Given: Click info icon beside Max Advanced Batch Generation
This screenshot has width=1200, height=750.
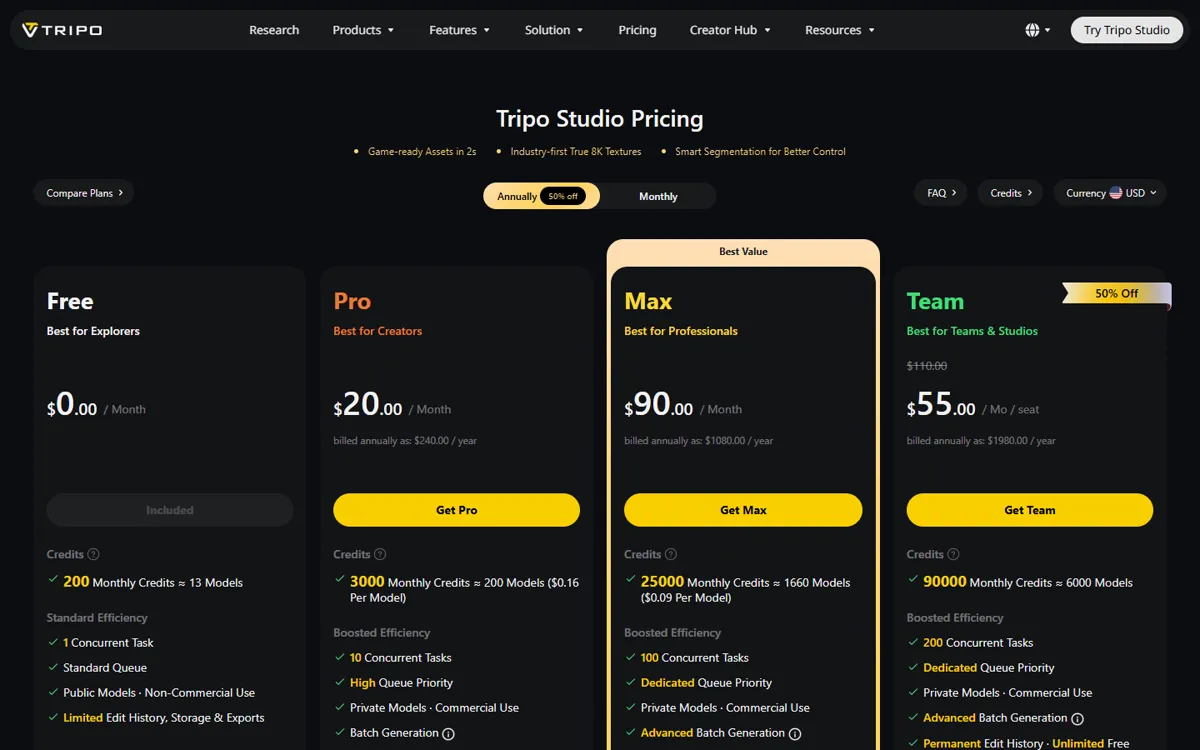Looking at the screenshot, I should coord(795,733).
